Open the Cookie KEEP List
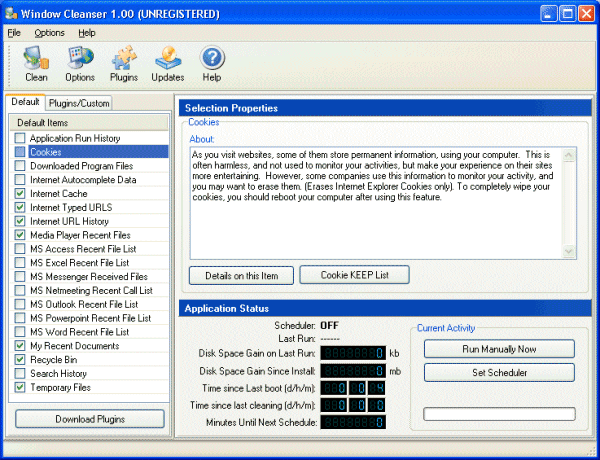 [353, 275]
